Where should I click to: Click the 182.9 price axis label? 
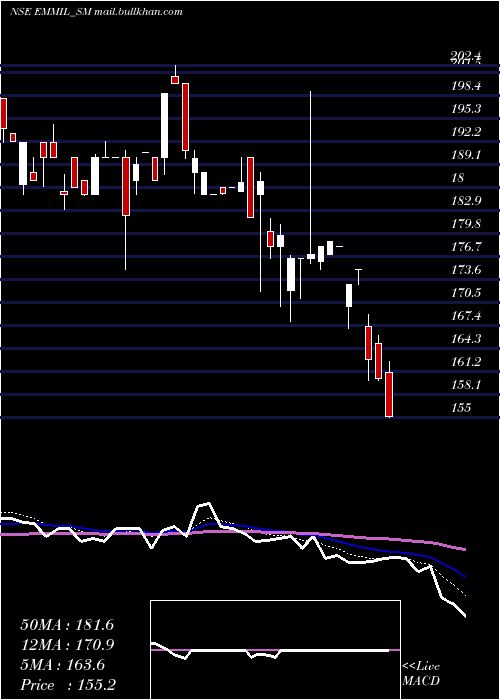point(466,201)
